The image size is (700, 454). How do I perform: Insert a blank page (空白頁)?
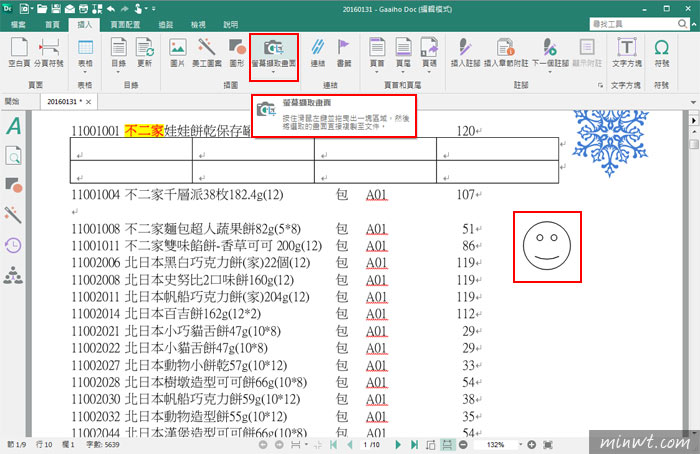click(19, 53)
